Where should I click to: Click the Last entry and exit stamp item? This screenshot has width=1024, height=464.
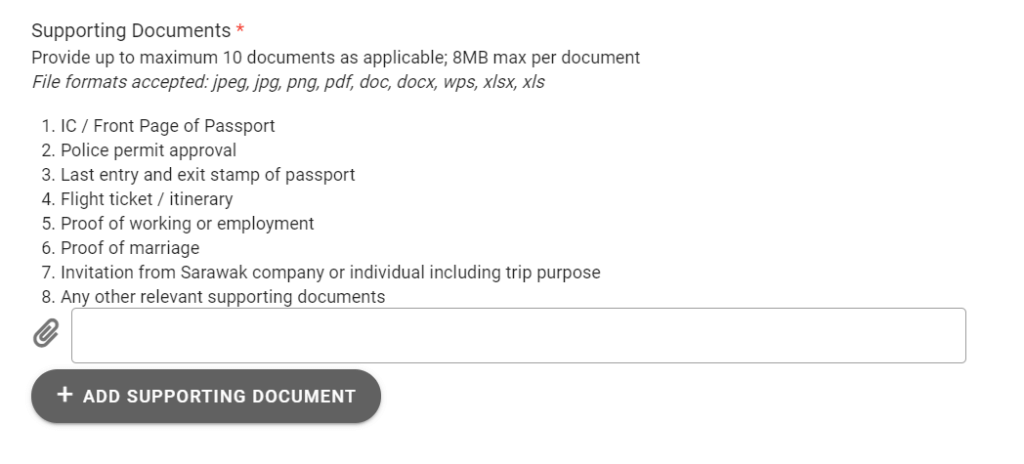point(208,174)
